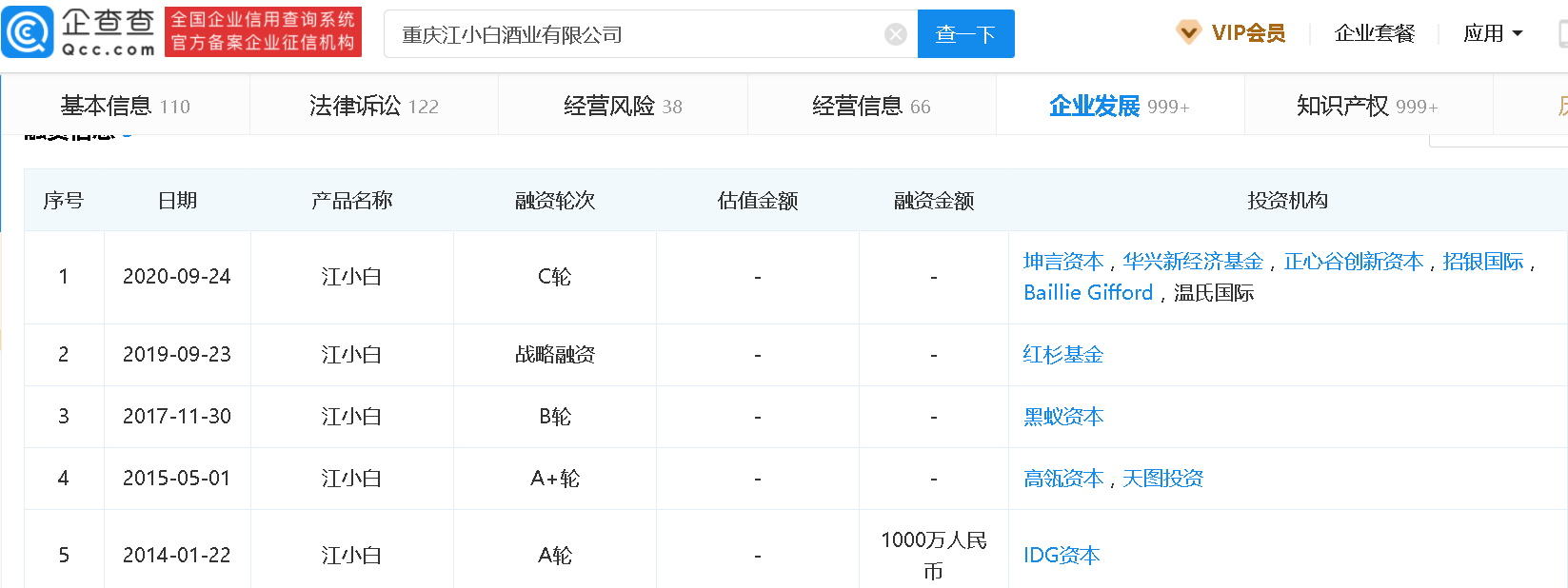Viewport: 1568px width, 588px height.
Task: Click date cell 2019-09-23
Action: pos(177,355)
